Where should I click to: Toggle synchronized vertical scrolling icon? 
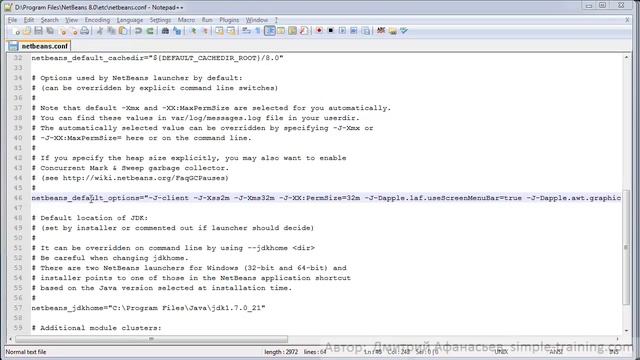pyautogui.click(x=220, y=31)
